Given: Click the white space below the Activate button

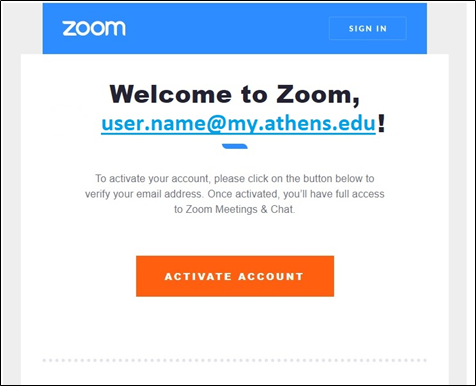Looking at the screenshot, I should pos(235,327).
